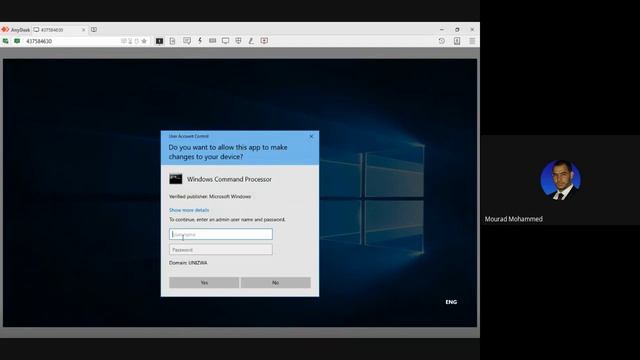
Task: Click the Show more details link
Action: point(189,210)
